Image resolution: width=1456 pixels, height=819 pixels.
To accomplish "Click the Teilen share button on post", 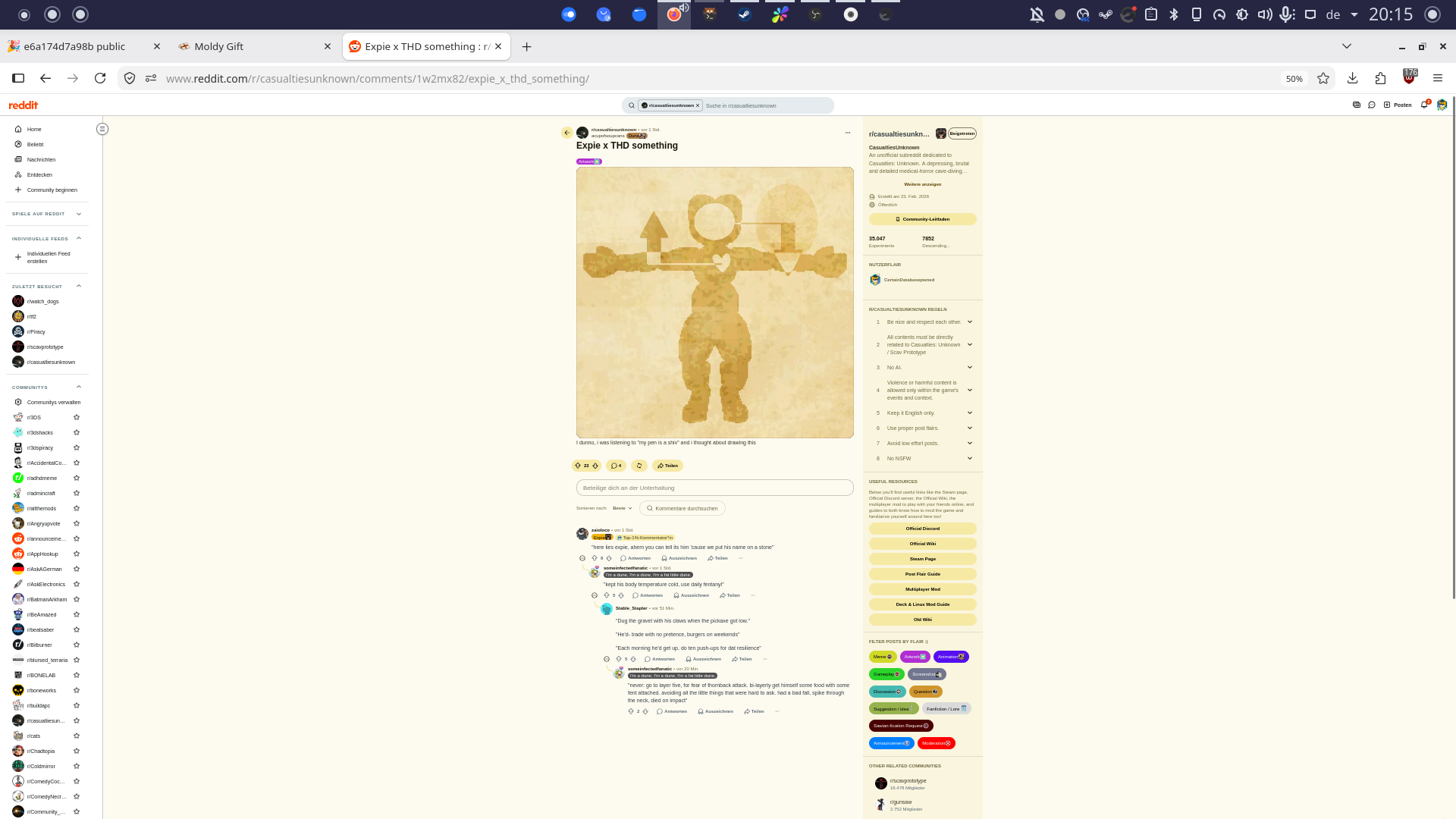I will (x=667, y=466).
